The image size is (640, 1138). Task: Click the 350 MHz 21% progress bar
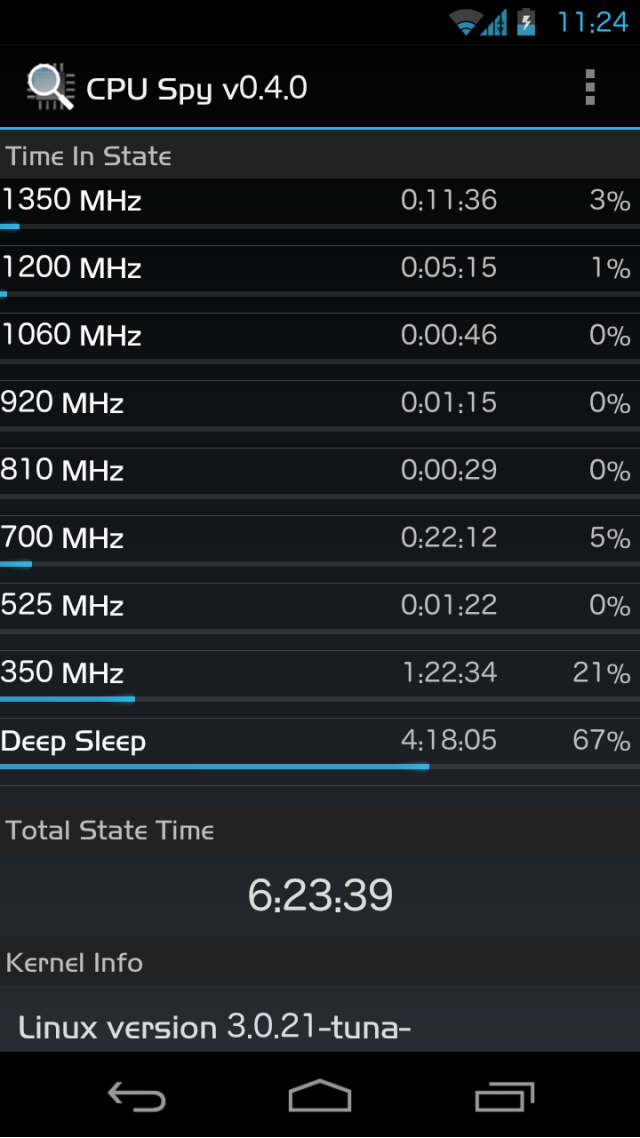320,699
